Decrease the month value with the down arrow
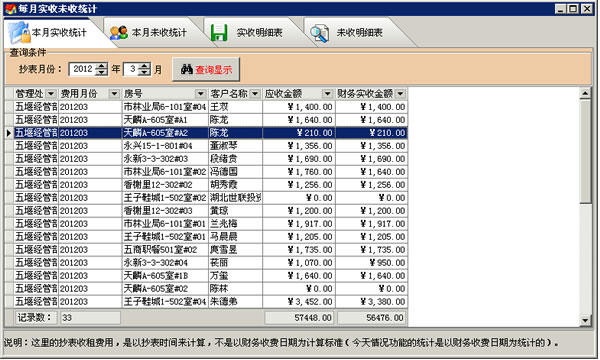The image size is (600, 360). (144, 73)
